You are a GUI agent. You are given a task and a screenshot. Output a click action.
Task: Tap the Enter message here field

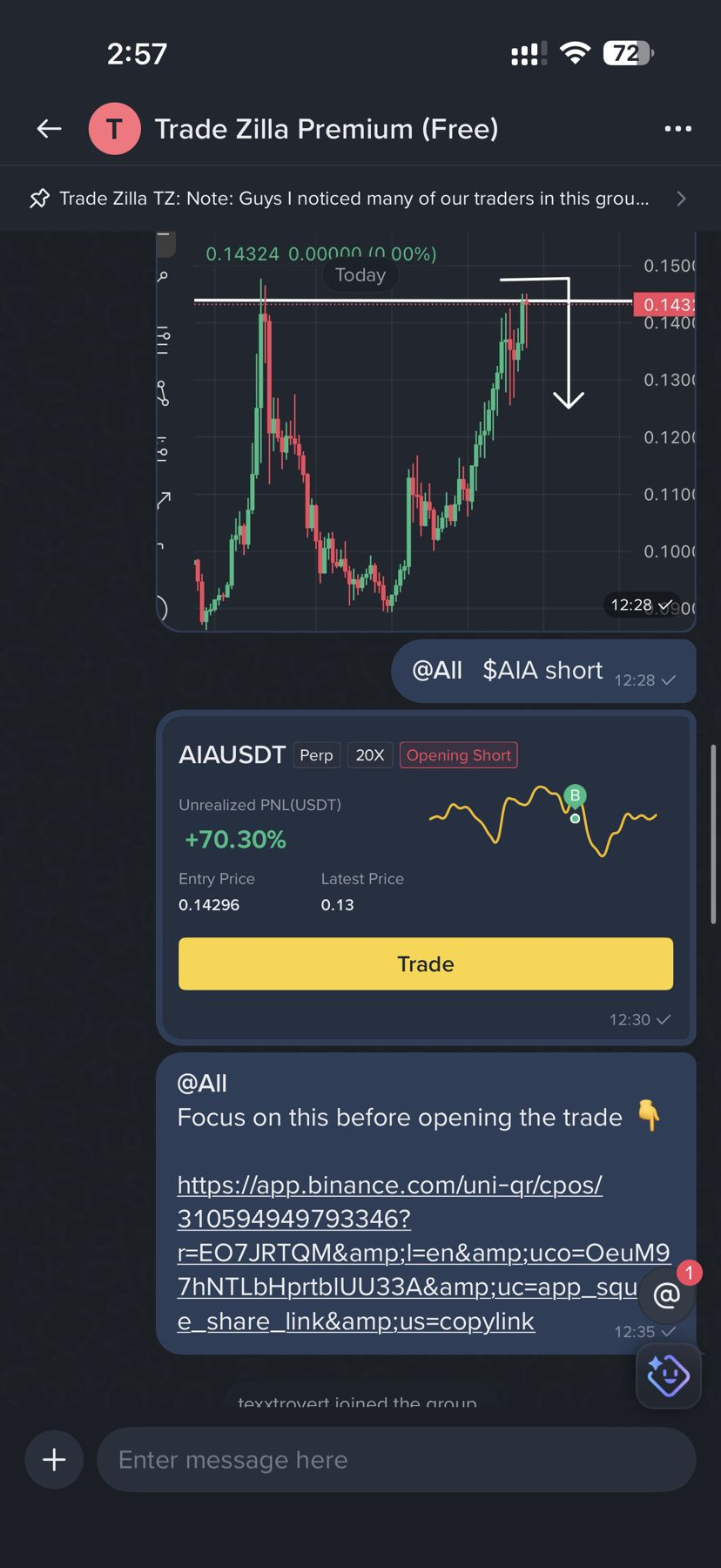click(x=395, y=1459)
